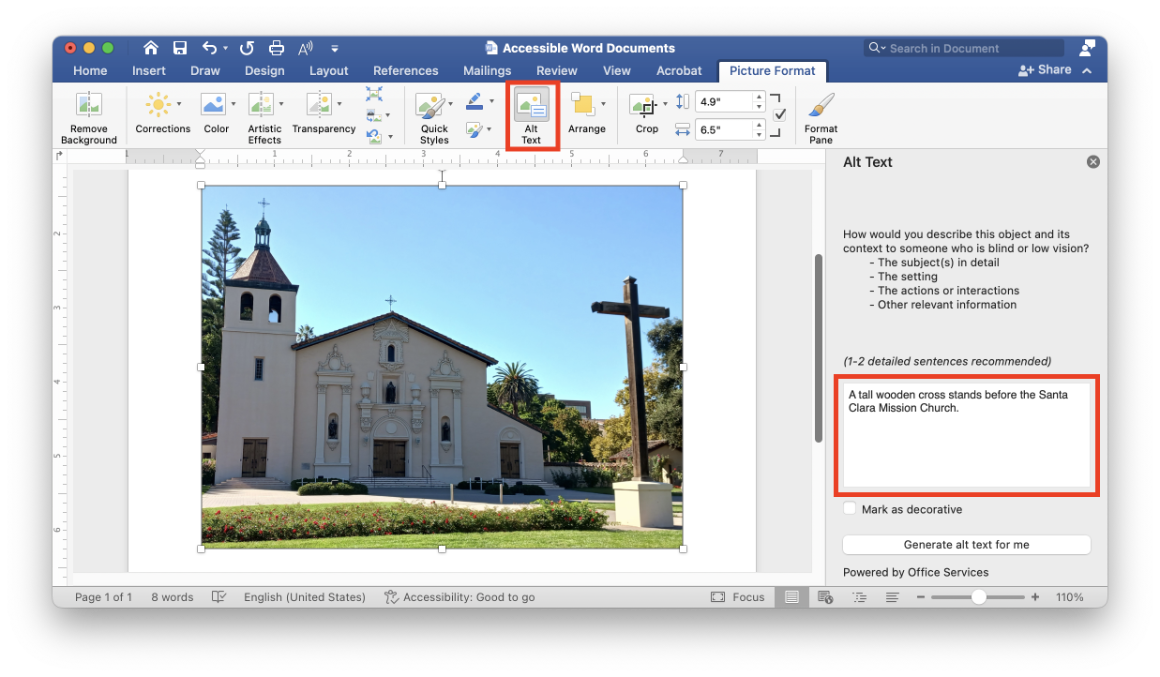The height and width of the screenshot is (677, 1160).
Task: Click inside the alt text description field
Action: click(966, 435)
